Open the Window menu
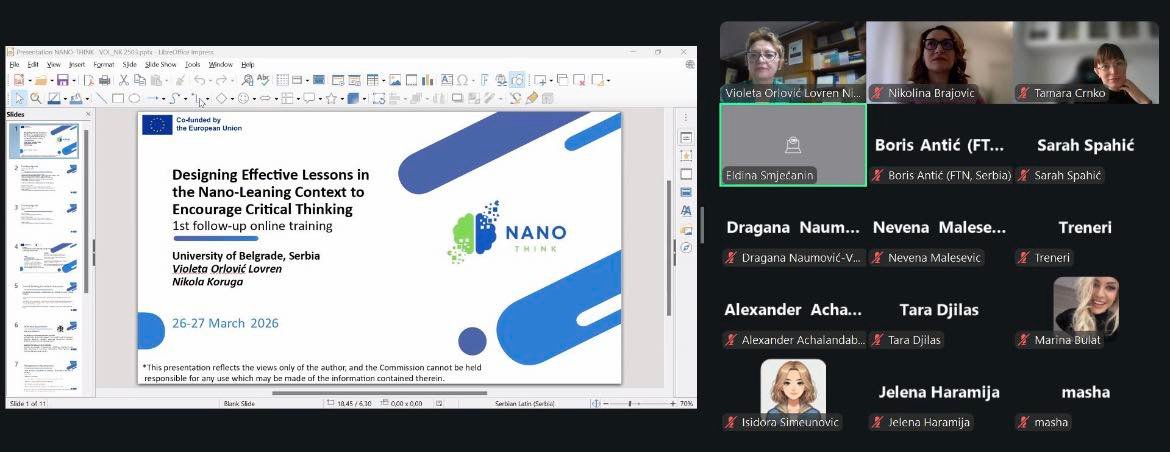The image size is (1170, 452). point(221,65)
